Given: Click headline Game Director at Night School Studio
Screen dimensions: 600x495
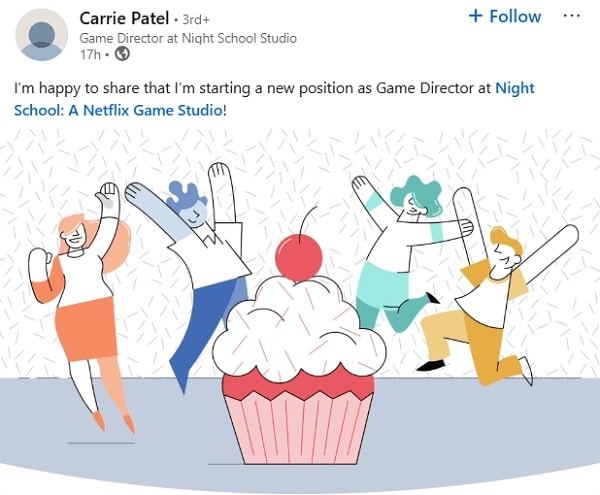Looking at the screenshot, I should pyautogui.click(x=188, y=38).
